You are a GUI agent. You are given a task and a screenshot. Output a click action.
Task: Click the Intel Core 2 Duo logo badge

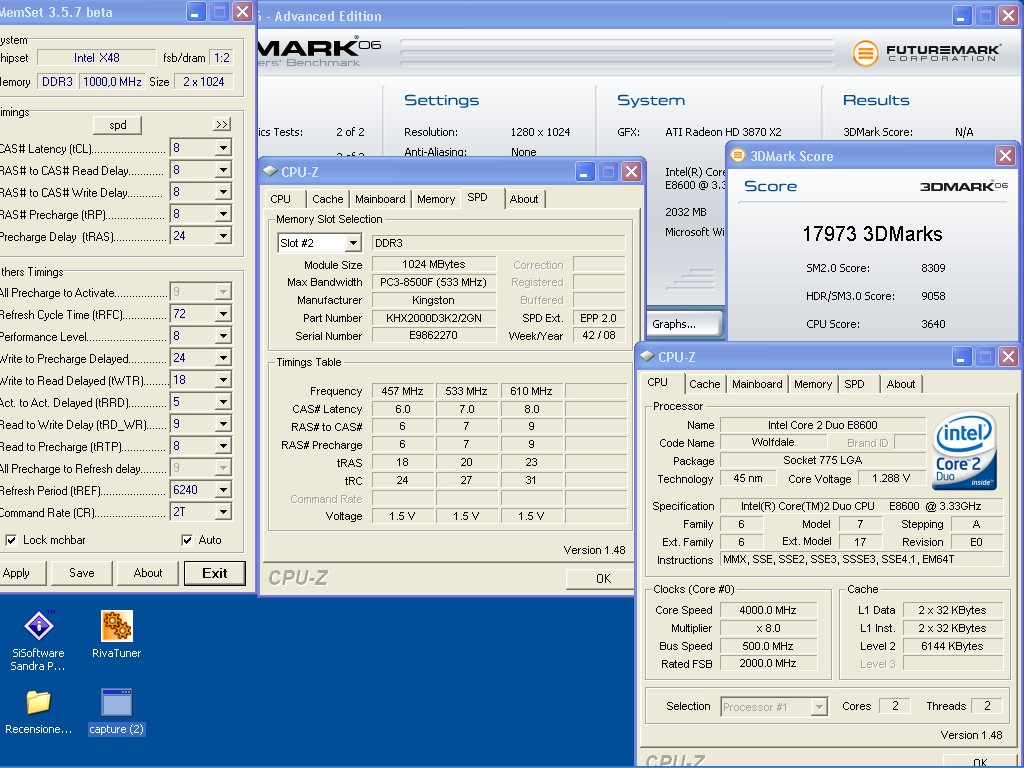pyautogui.click(x=964, y=451)
